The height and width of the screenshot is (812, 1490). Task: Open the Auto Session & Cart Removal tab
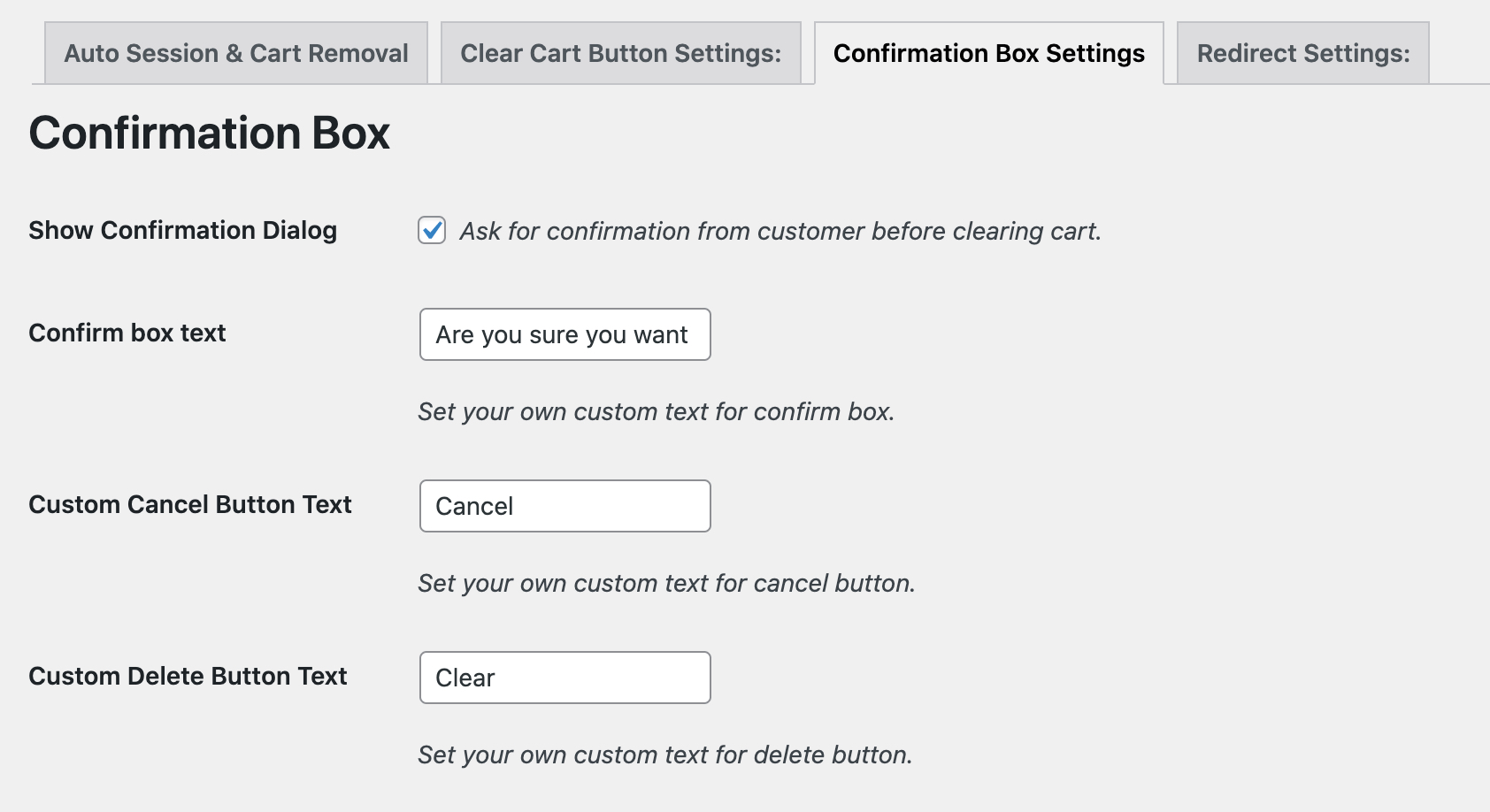tap(235, 53)
